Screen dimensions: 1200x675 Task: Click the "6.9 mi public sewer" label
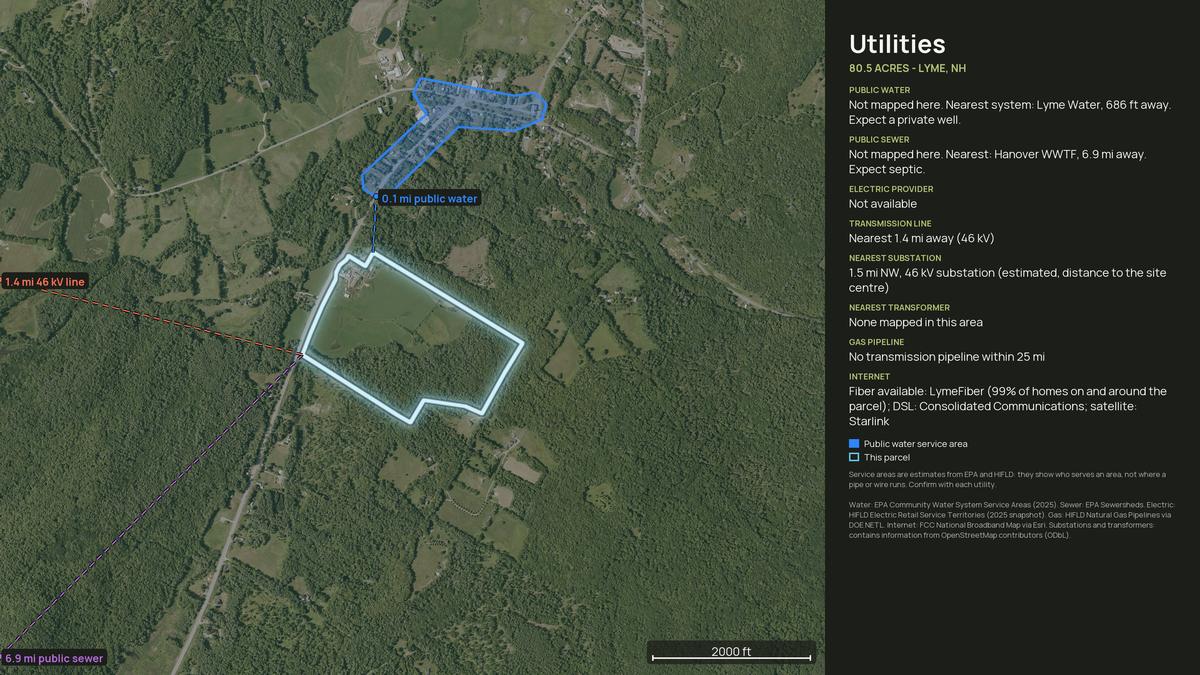pyautogui.click(x=53, y=658)
